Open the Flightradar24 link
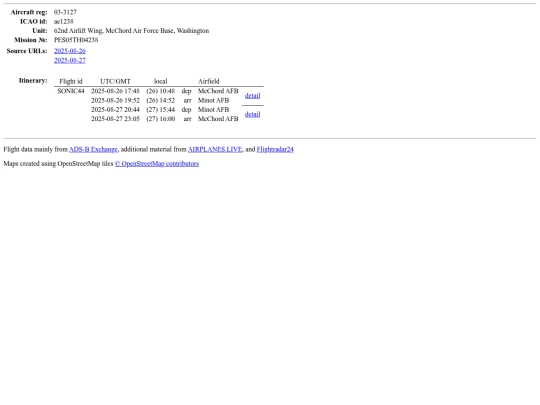 [x=275, y=149]
